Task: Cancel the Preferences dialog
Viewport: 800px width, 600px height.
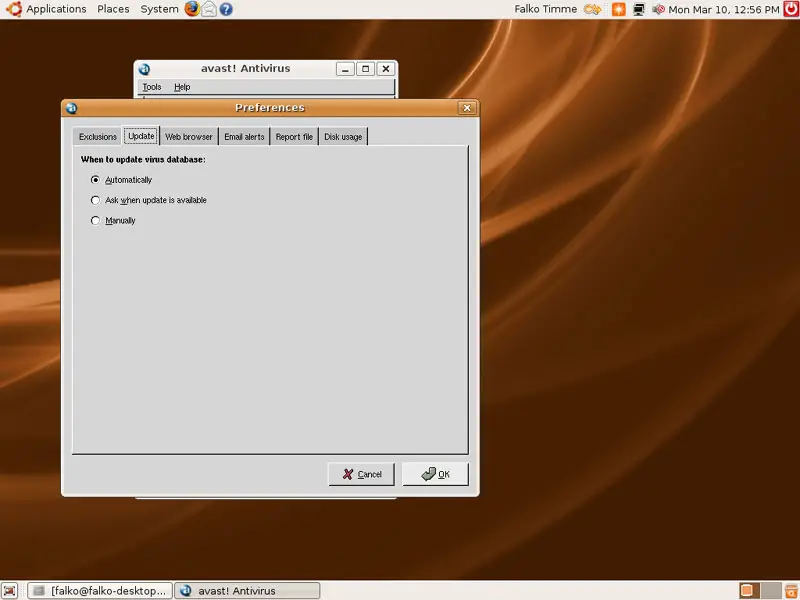Action: click(x=361, y=474)
